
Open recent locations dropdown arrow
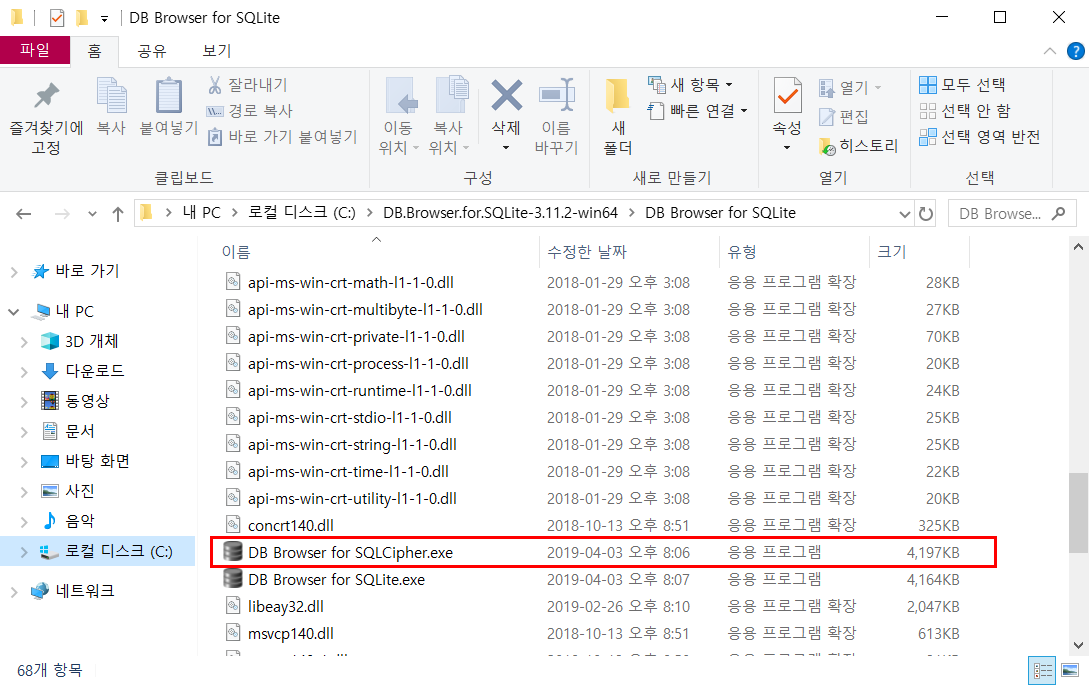click(x=92, y=214)
